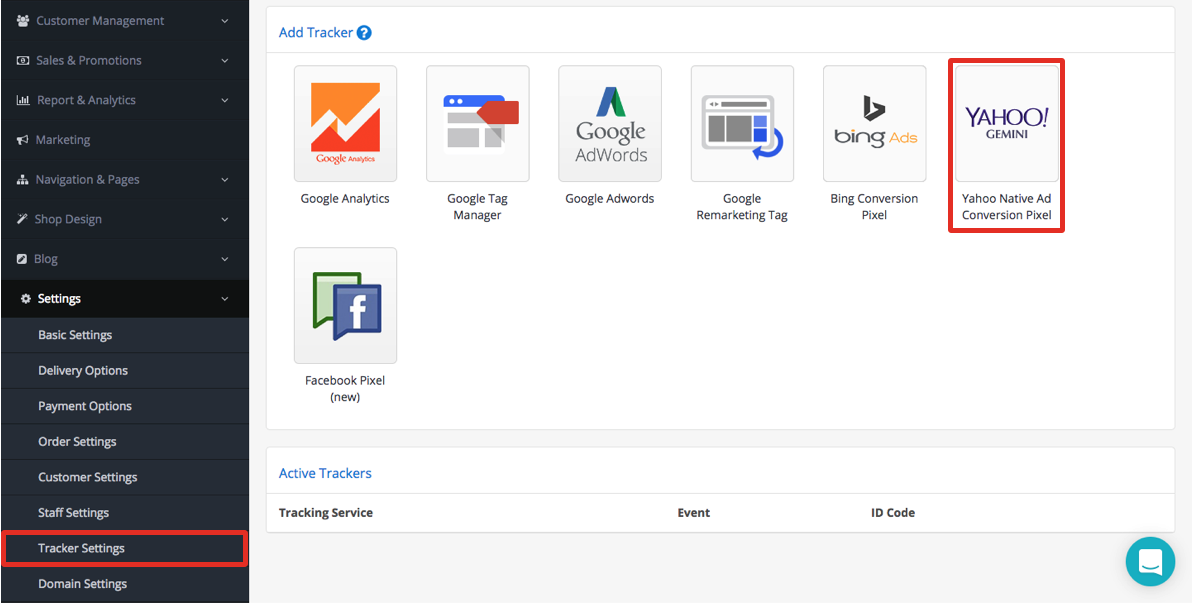Pick the Bing Ads conversion pixel tile

pyautogui.click(x=874, y=123)
